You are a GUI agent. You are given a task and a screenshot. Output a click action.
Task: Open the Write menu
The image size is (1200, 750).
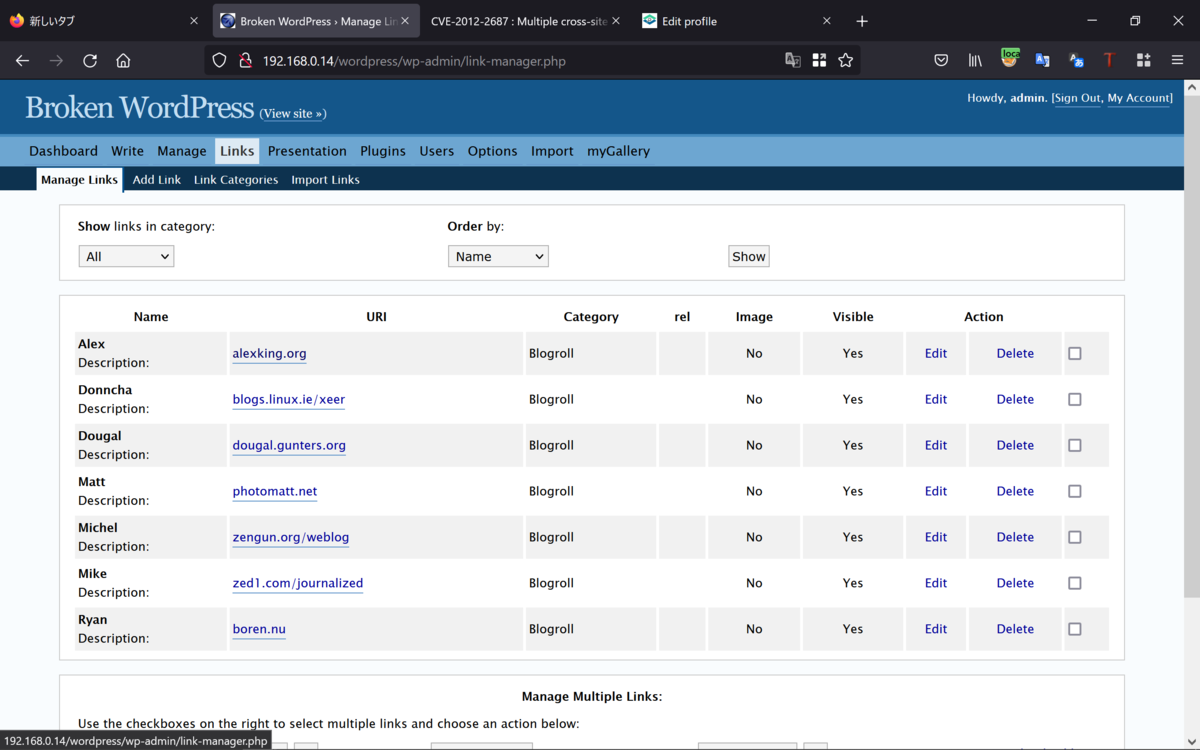pos(127,151)
